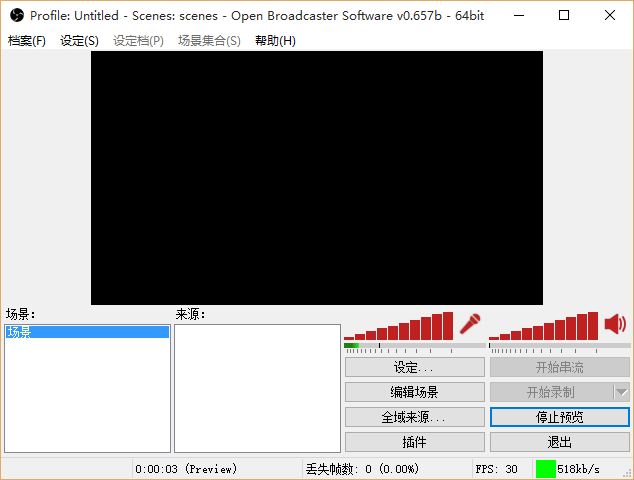Open the 帮助(H) menu

point(275,41)
